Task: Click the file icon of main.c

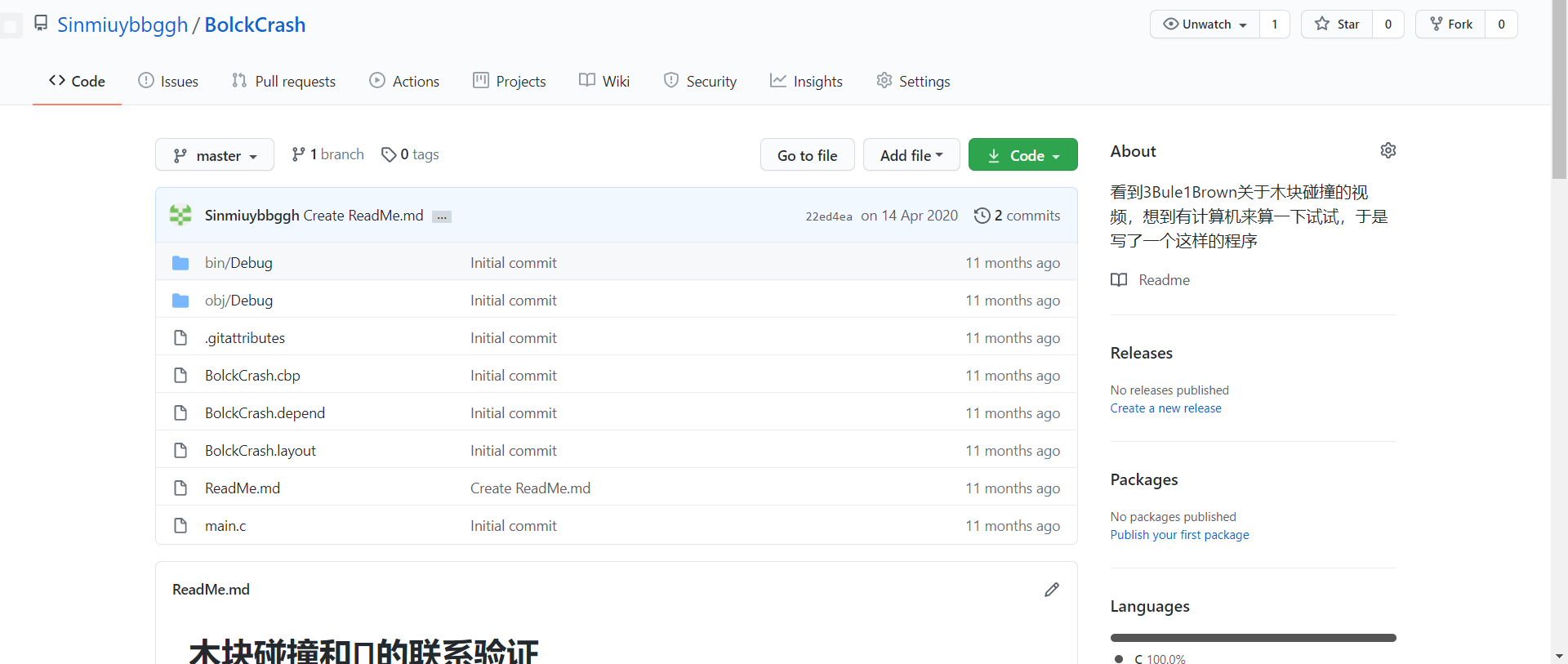Action: click(x=180, y=526)
